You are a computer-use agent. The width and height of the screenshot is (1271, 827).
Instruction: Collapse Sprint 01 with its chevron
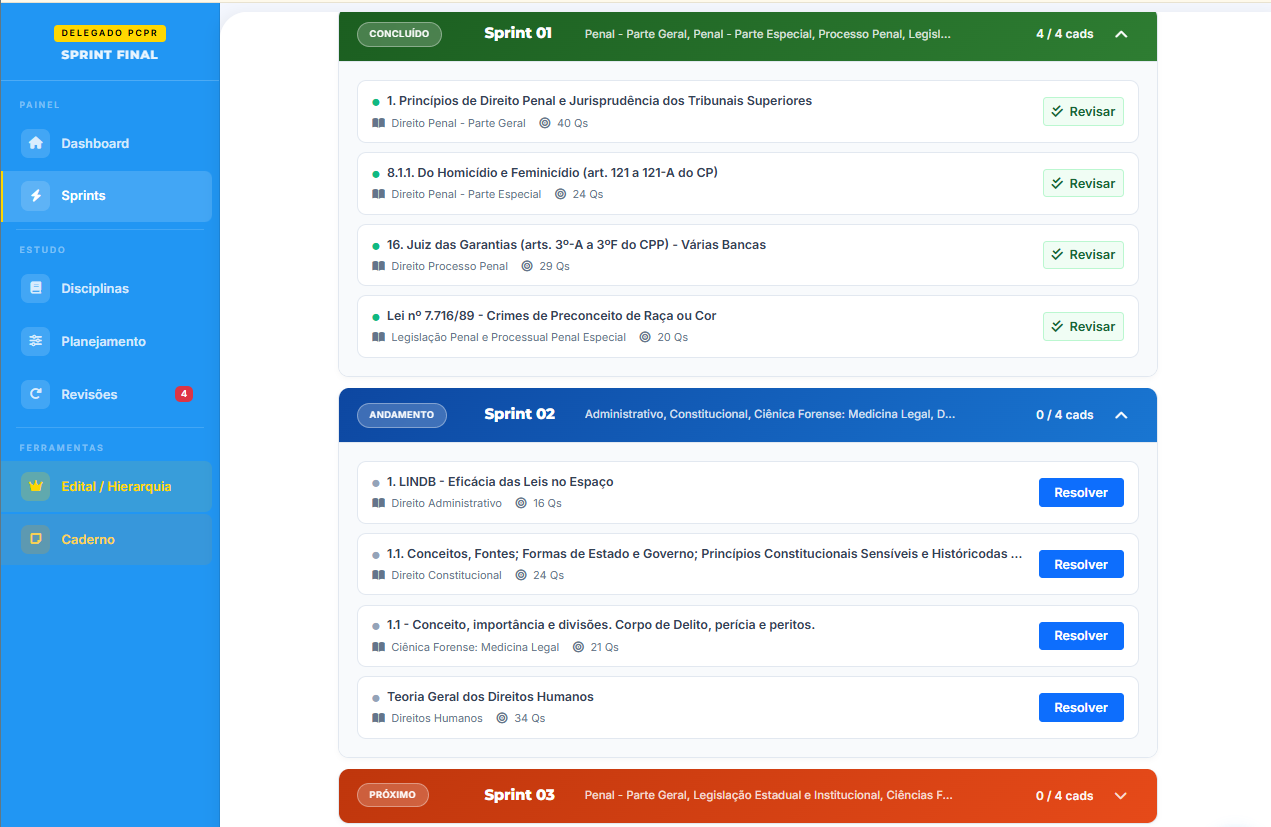pos(1121,34)
